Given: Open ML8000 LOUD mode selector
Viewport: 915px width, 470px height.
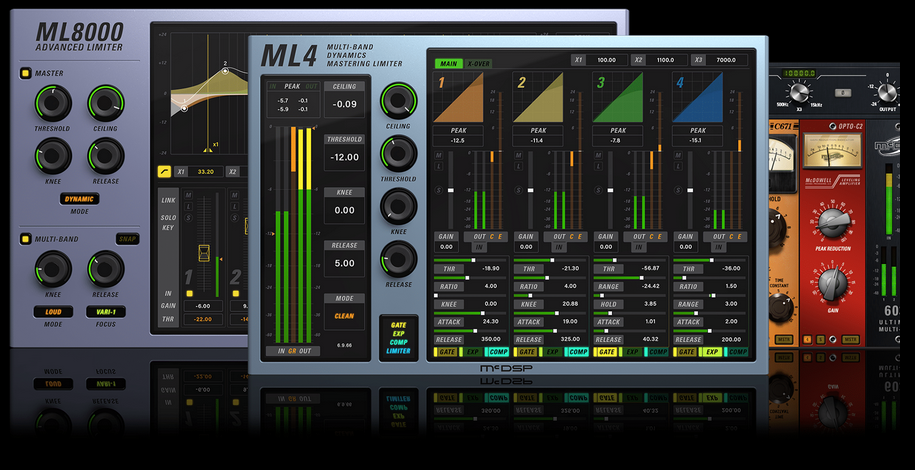Looking at the screenshot, I should (x=53, y=312).
